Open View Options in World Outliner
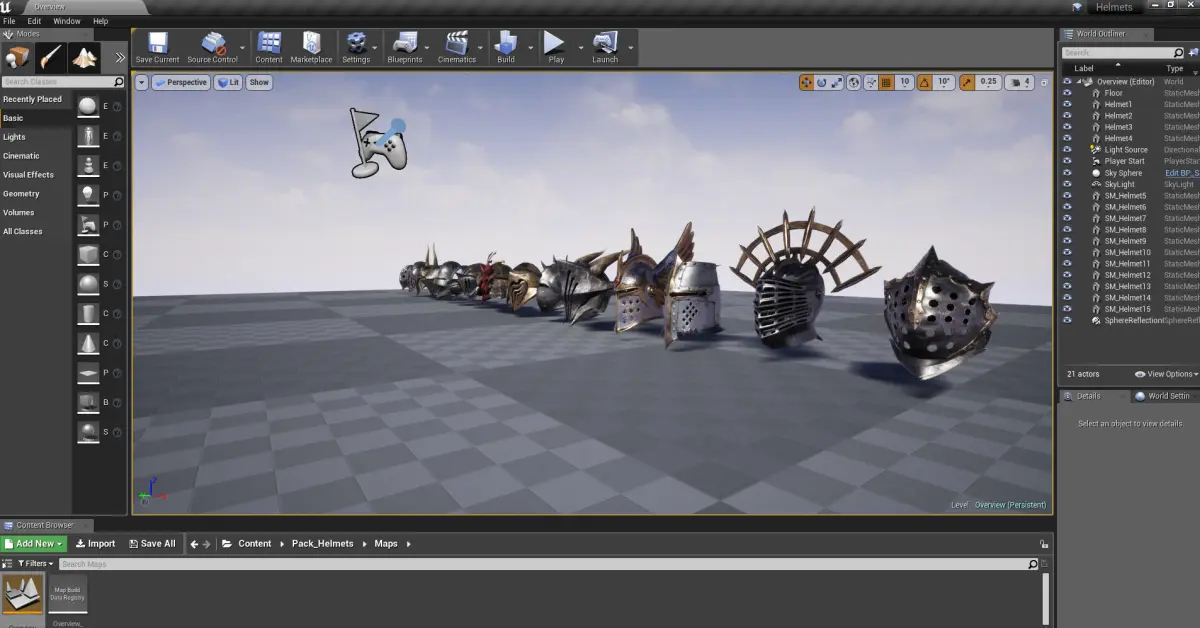 (x=1166, y=374)
